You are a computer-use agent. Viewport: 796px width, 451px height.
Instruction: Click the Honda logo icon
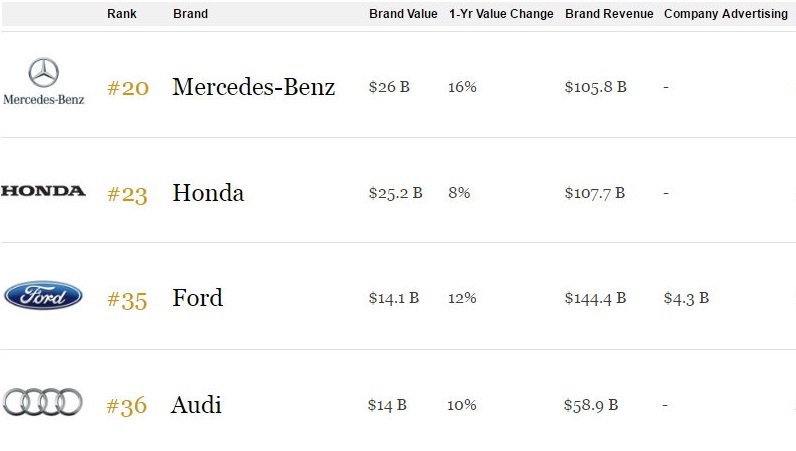tap(43, 191)
